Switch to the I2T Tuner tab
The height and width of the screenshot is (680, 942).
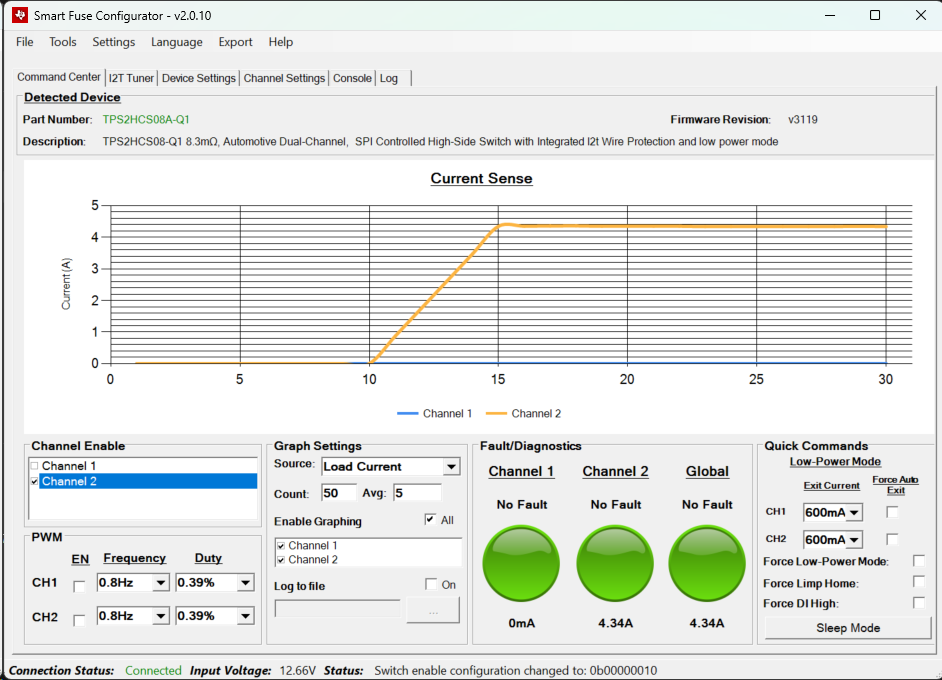coord(132,78)
